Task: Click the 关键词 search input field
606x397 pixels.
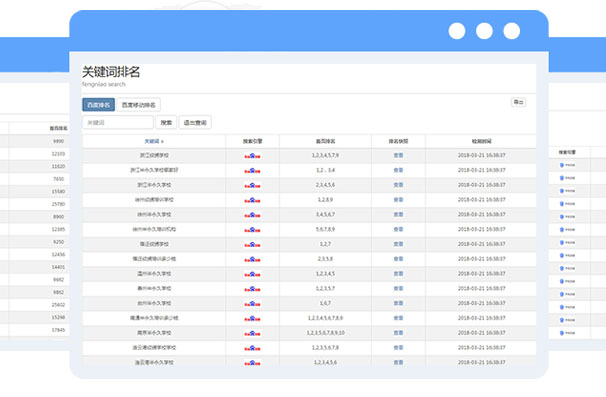Action: [118, 123]
